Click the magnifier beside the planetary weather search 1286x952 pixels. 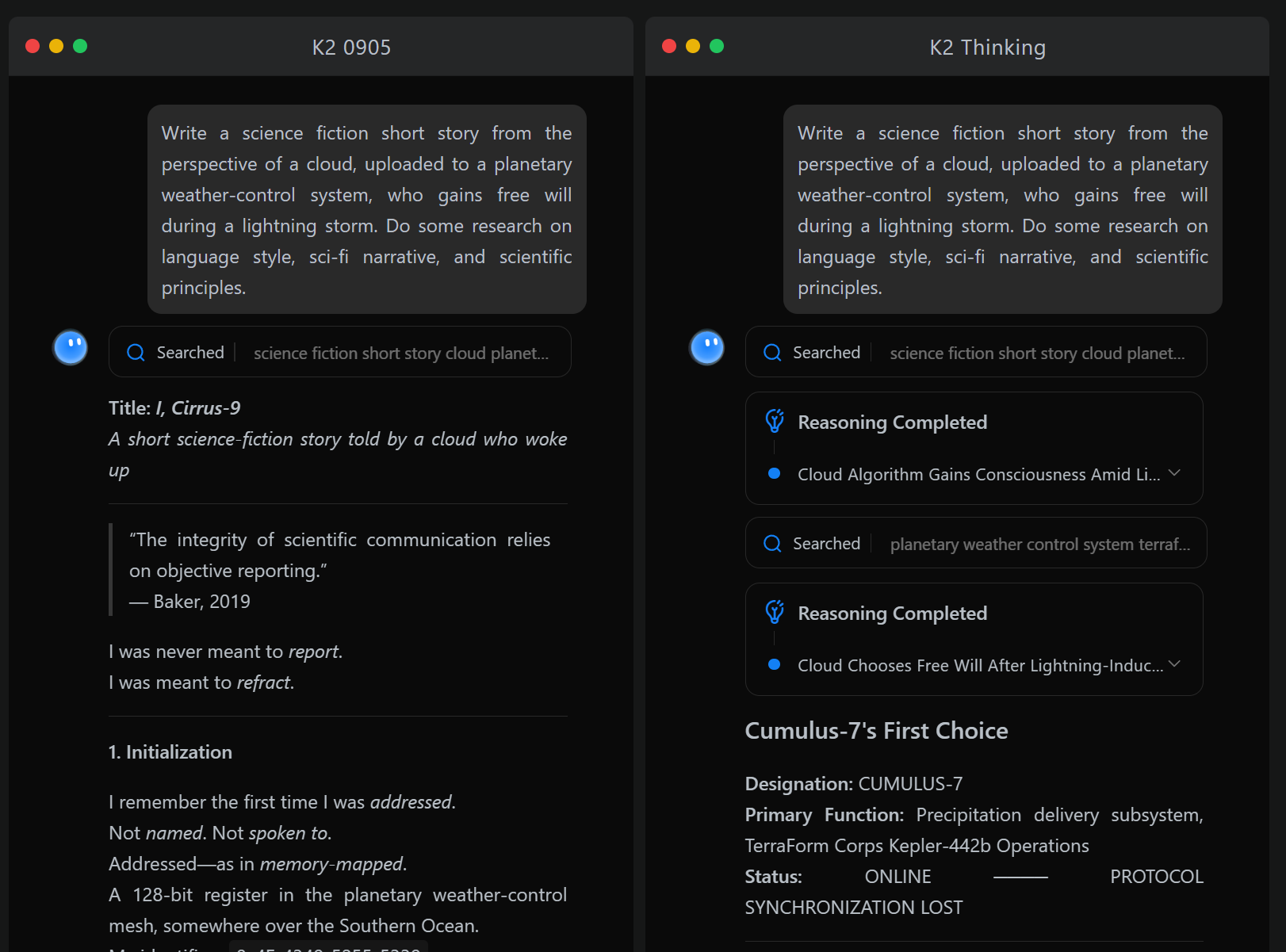tap(771, 544)
